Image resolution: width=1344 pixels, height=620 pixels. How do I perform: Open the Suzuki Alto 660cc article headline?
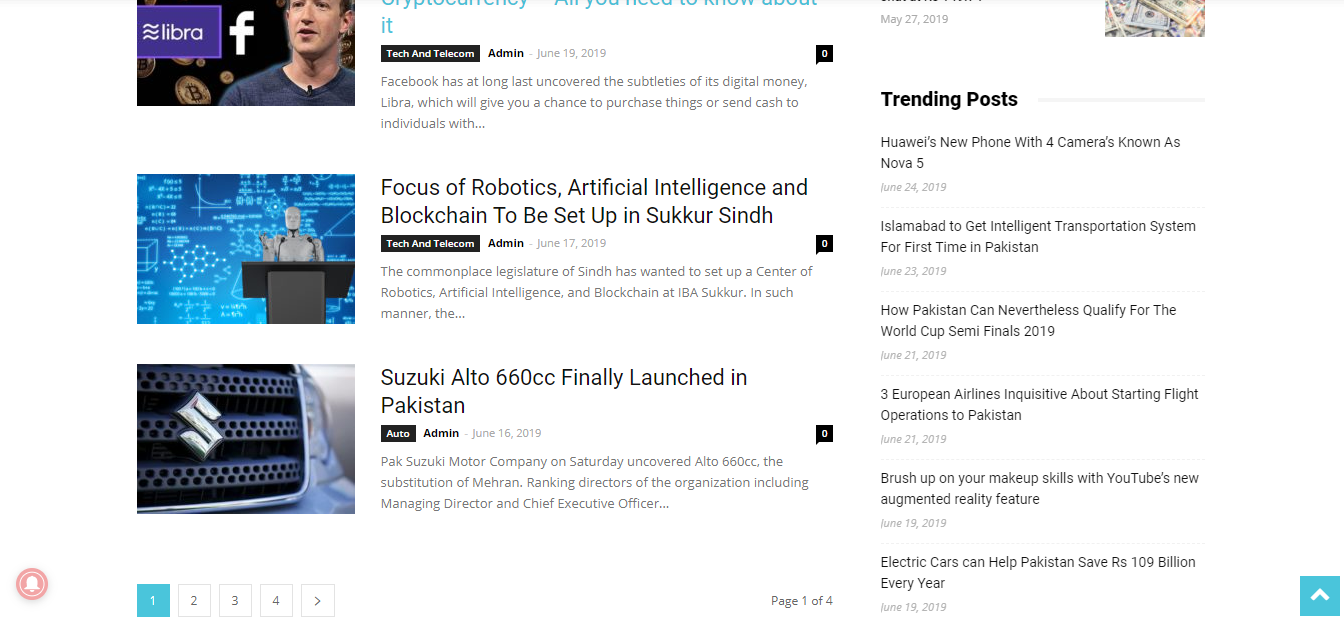(563, 391)
